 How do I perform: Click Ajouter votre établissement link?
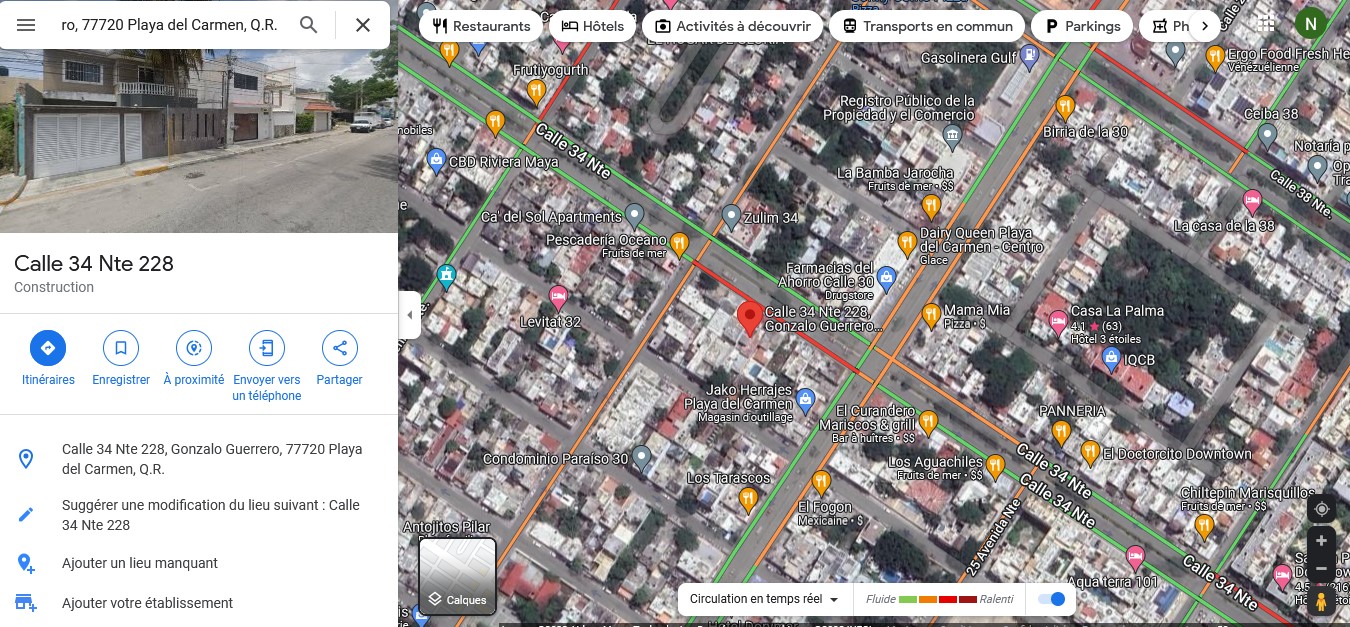pos(147,603)
